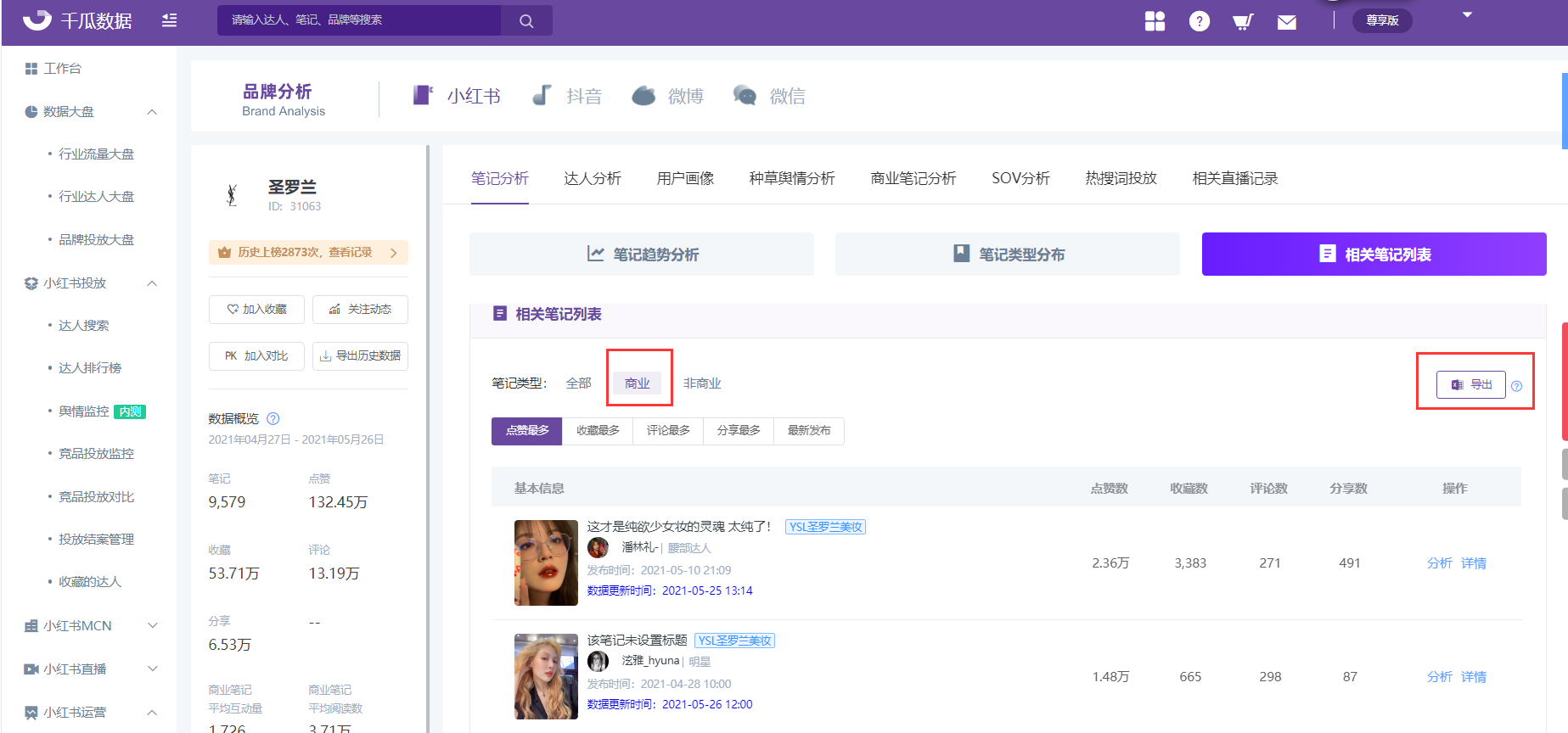Click the 数据大盘 pie icon in sidebar
1568x733 pixels.
point(31,112)
